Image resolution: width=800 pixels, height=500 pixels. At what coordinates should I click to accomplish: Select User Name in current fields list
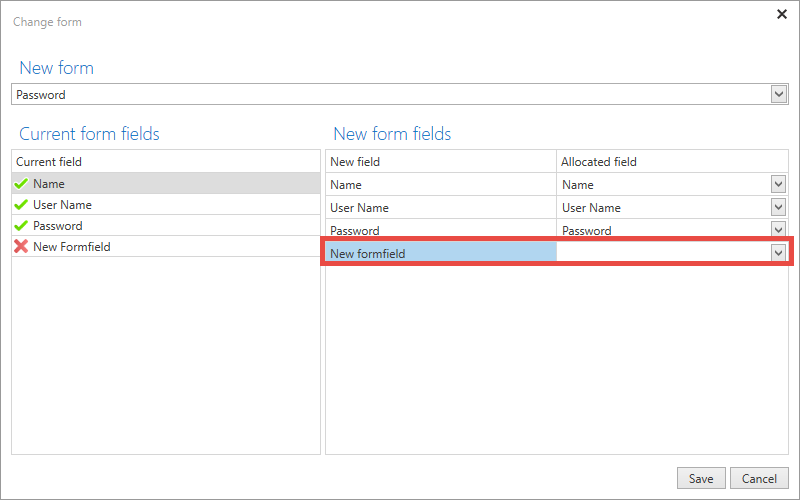pos(166,205)
